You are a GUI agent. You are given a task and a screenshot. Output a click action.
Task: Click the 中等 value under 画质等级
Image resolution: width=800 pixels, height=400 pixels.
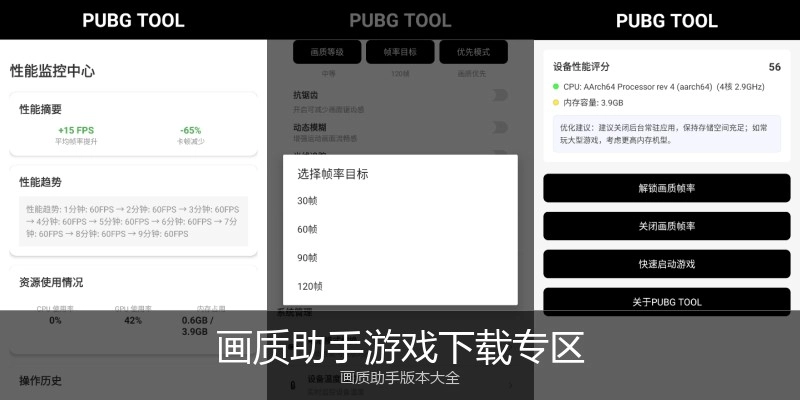click(x=328, y=73)
